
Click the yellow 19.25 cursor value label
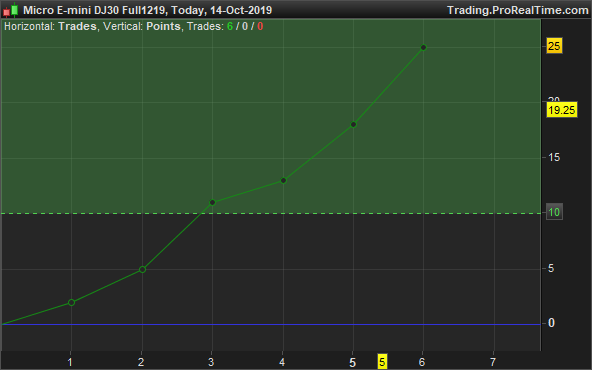(x=562, y=110)
